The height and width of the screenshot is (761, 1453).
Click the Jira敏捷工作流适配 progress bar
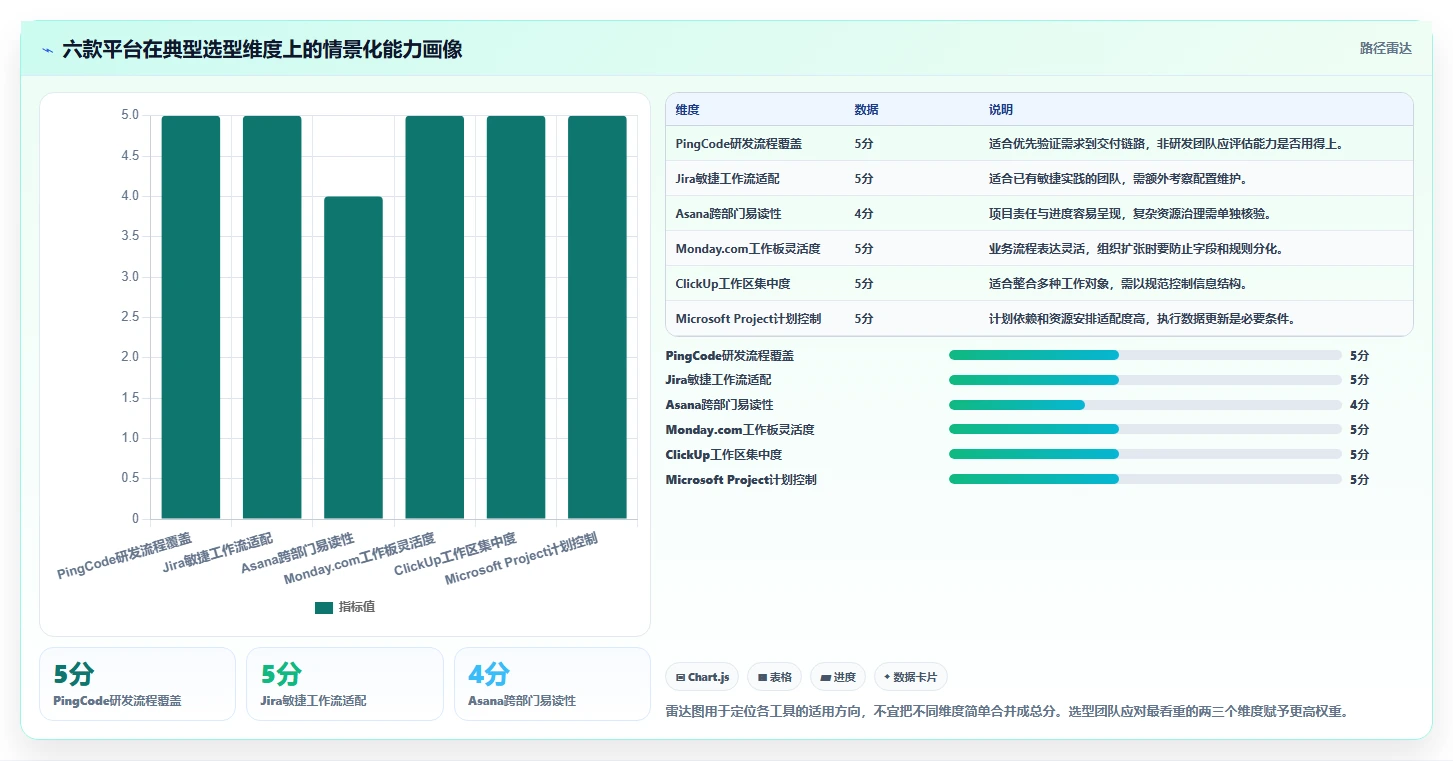click(x=1145, y=380)
